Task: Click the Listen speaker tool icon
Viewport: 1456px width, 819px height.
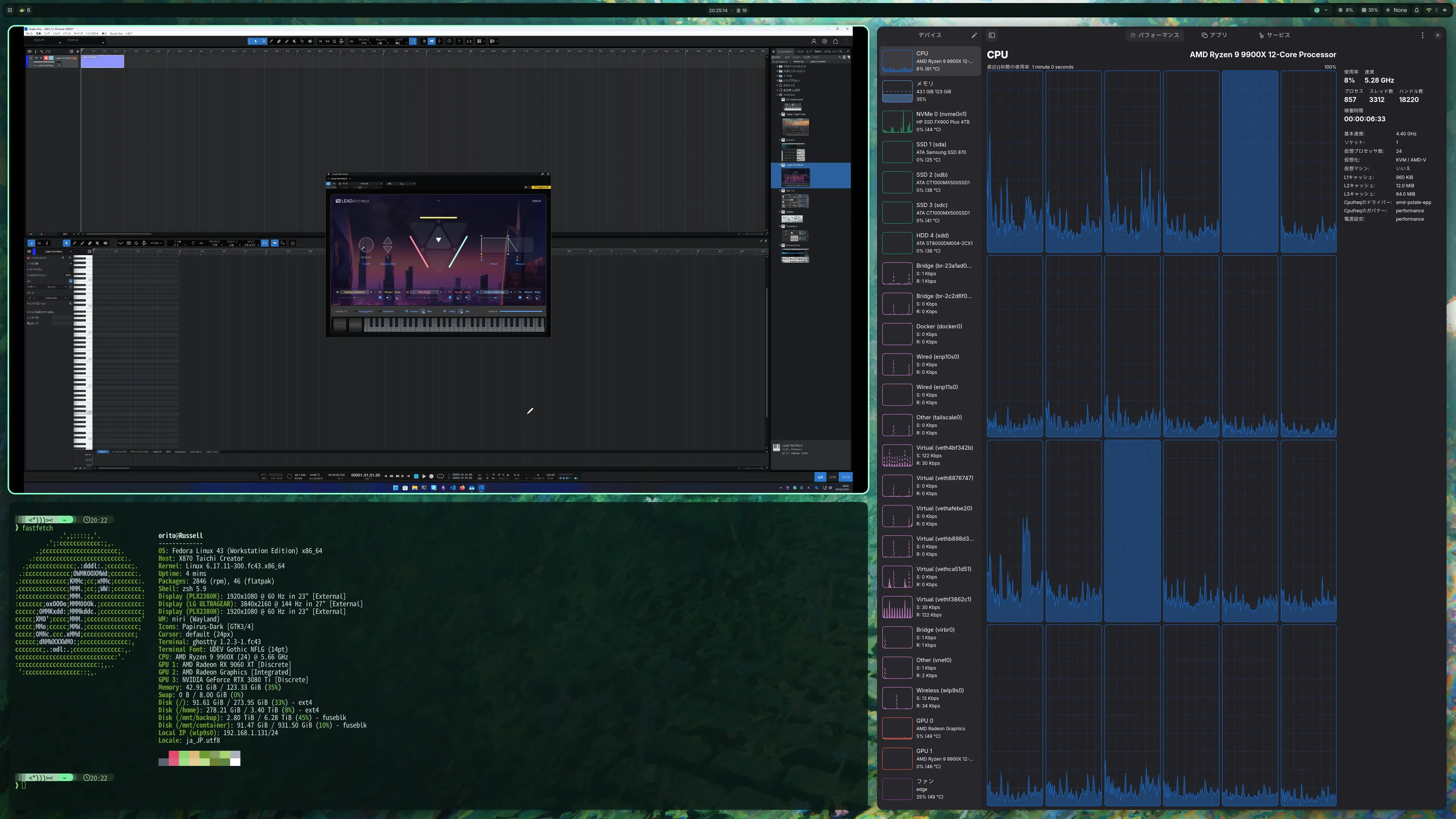Action: point(310,41)
